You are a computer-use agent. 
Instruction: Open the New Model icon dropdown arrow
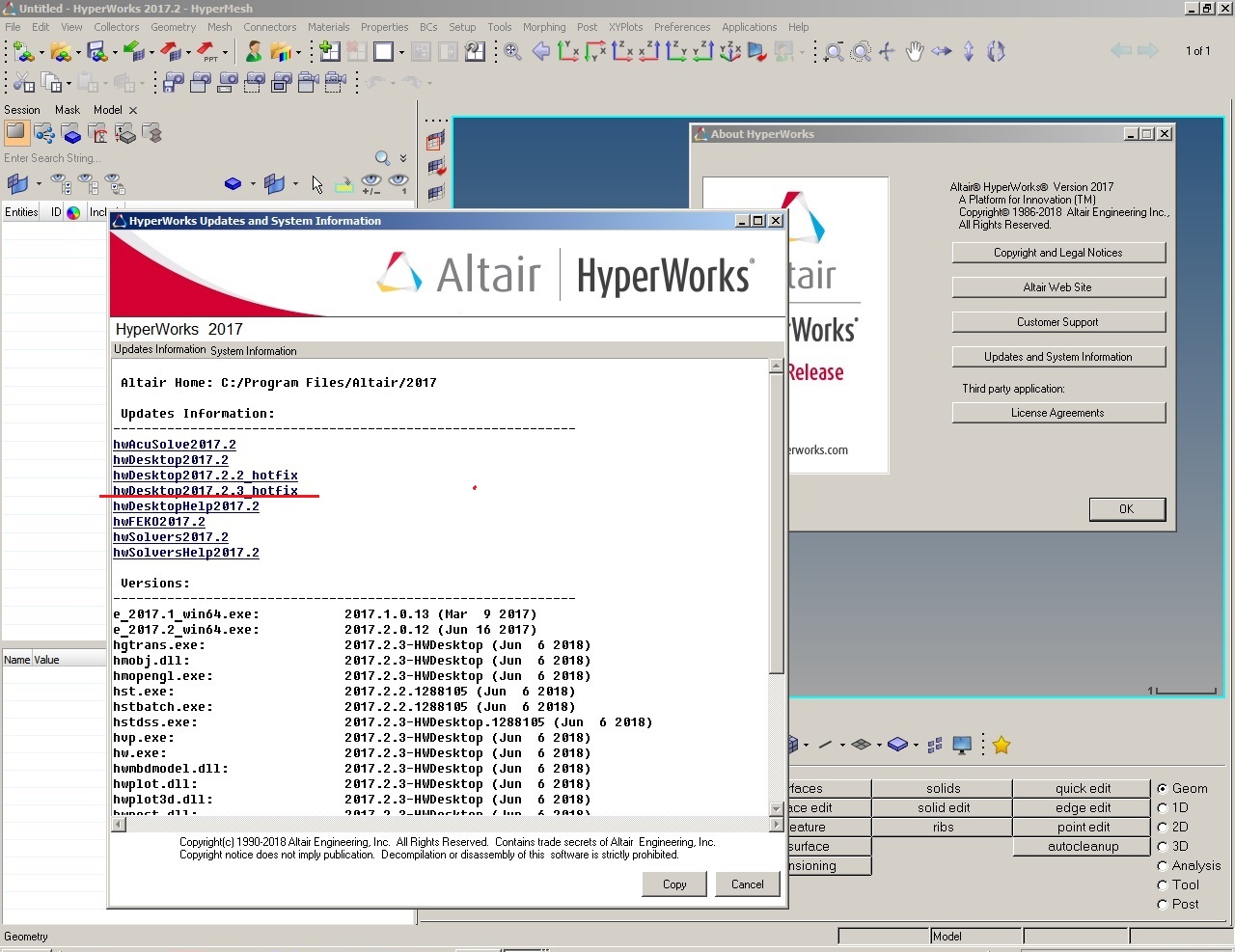41,52
